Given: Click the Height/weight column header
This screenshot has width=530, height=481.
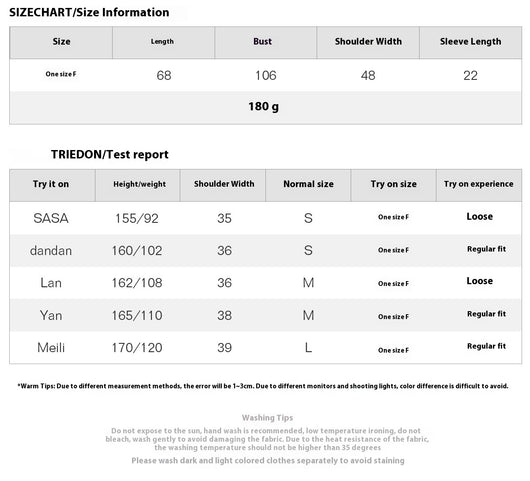Looking at the screenshot, I should [138, 185].
